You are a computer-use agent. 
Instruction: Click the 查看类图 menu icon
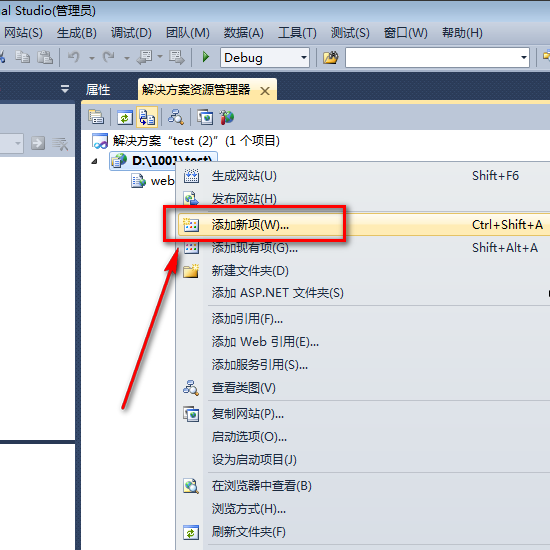(x=191, y=388)
